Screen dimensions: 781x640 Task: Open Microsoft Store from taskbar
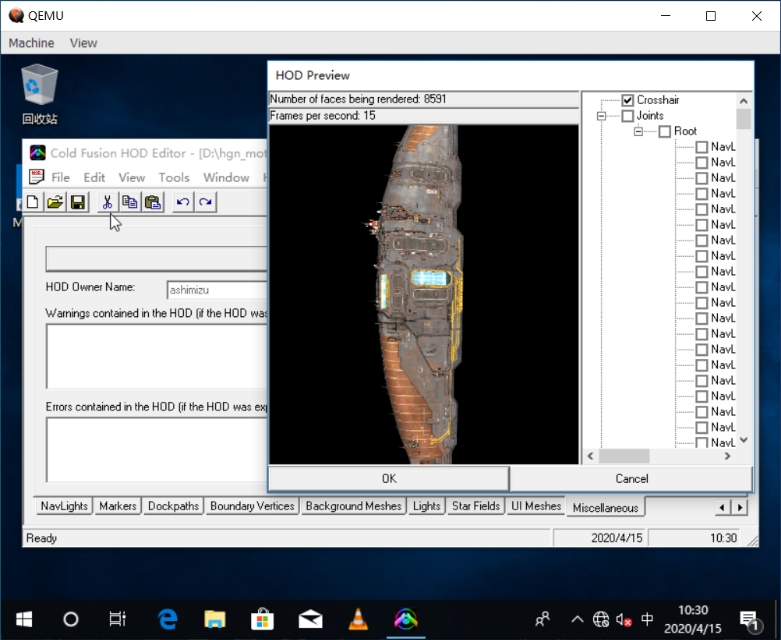pyautogui.click(x=262, y=619)
